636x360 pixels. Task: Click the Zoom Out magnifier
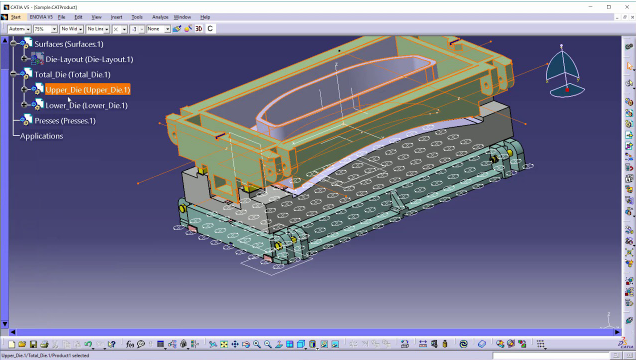(x=268, y=344)
